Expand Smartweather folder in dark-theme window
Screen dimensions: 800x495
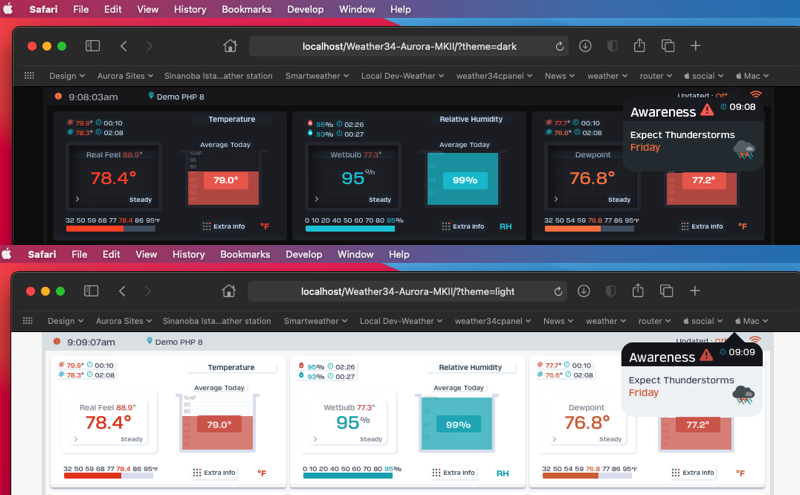[317, 76]
